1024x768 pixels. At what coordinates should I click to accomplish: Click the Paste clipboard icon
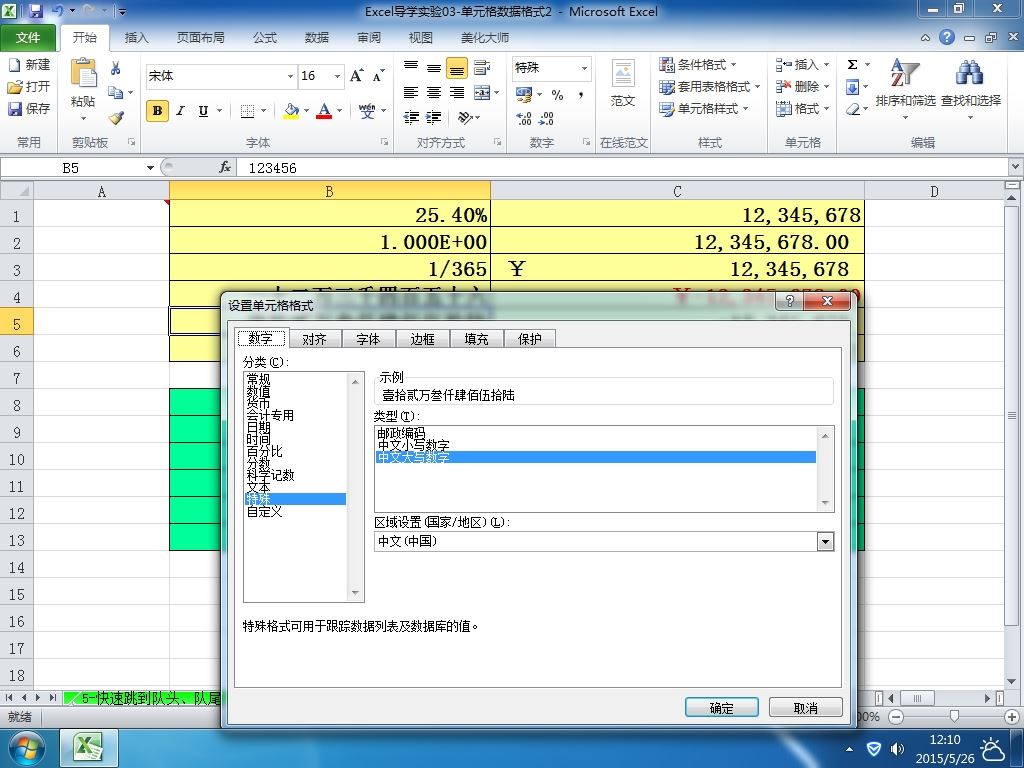[83, 74]
